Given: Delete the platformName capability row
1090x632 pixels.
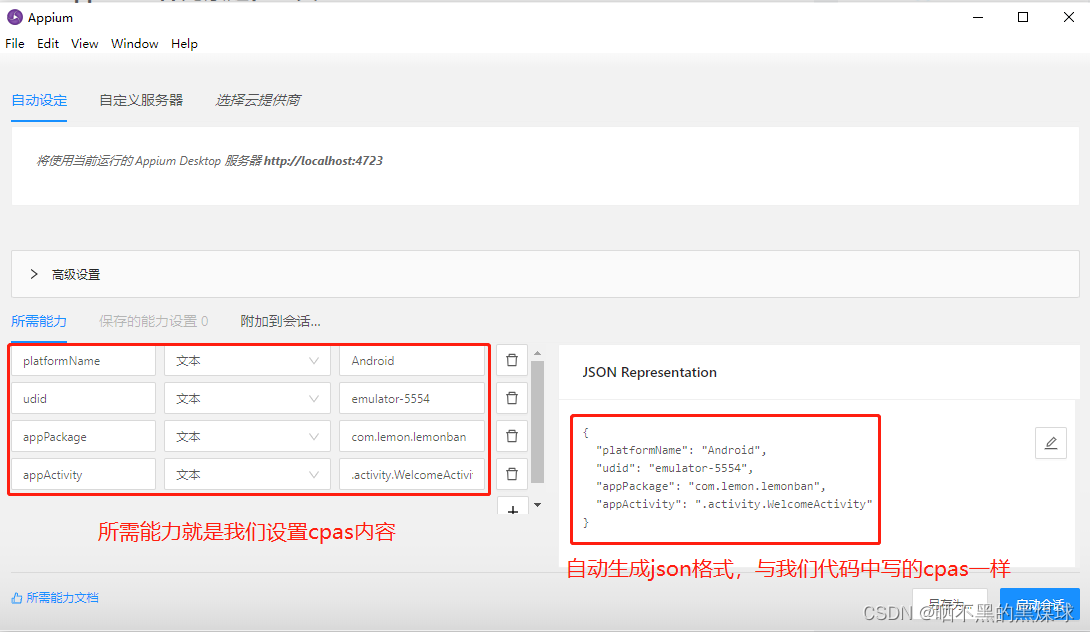Looking at the screenshot, I should pyautogui.click(x=512, y=361).
